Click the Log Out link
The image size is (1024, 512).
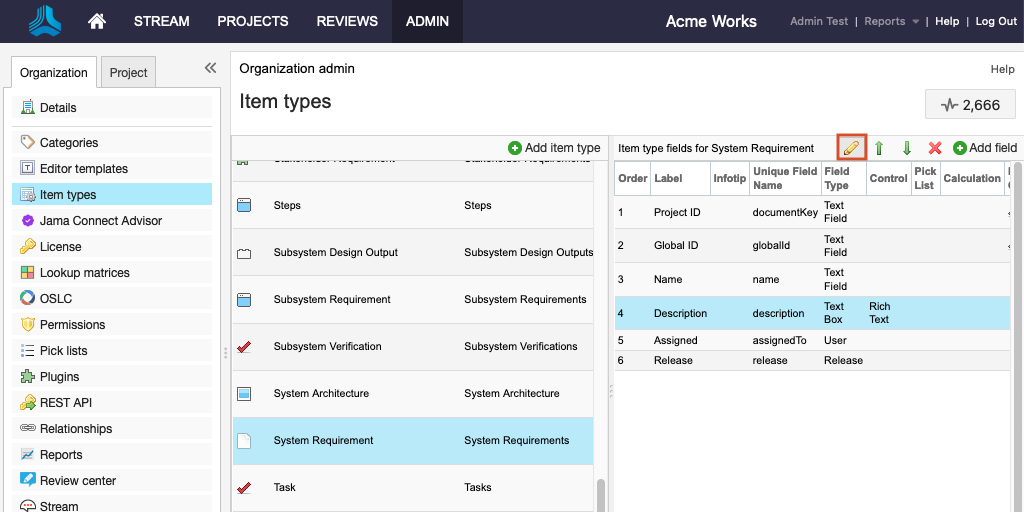[x=996, y=21]
